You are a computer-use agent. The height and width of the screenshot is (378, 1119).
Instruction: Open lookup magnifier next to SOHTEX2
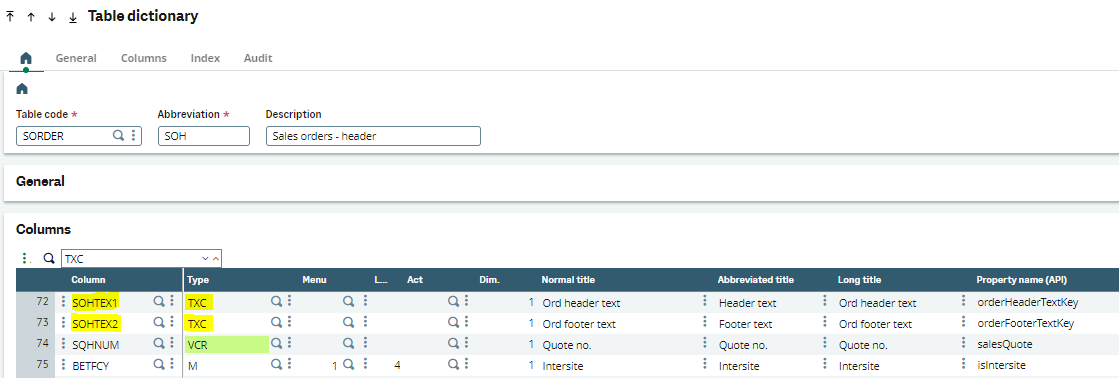click(x=158, y=324)
